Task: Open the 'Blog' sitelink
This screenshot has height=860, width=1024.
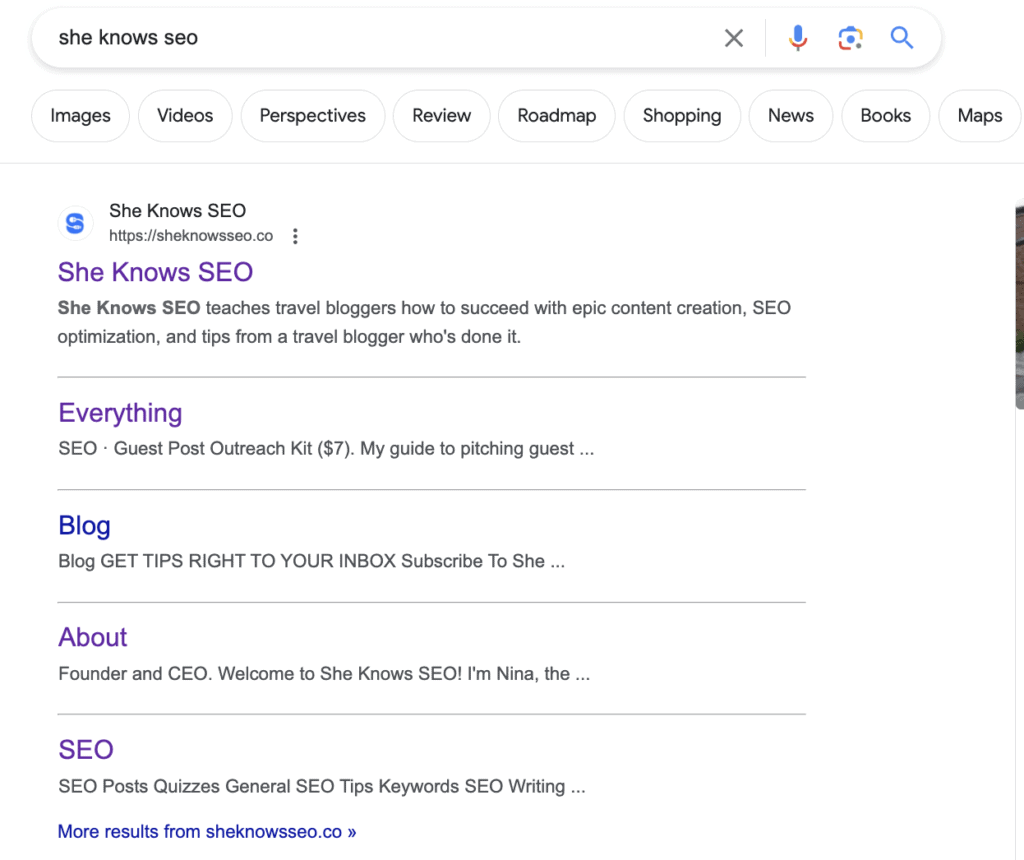Action: (x=84, y=526)
